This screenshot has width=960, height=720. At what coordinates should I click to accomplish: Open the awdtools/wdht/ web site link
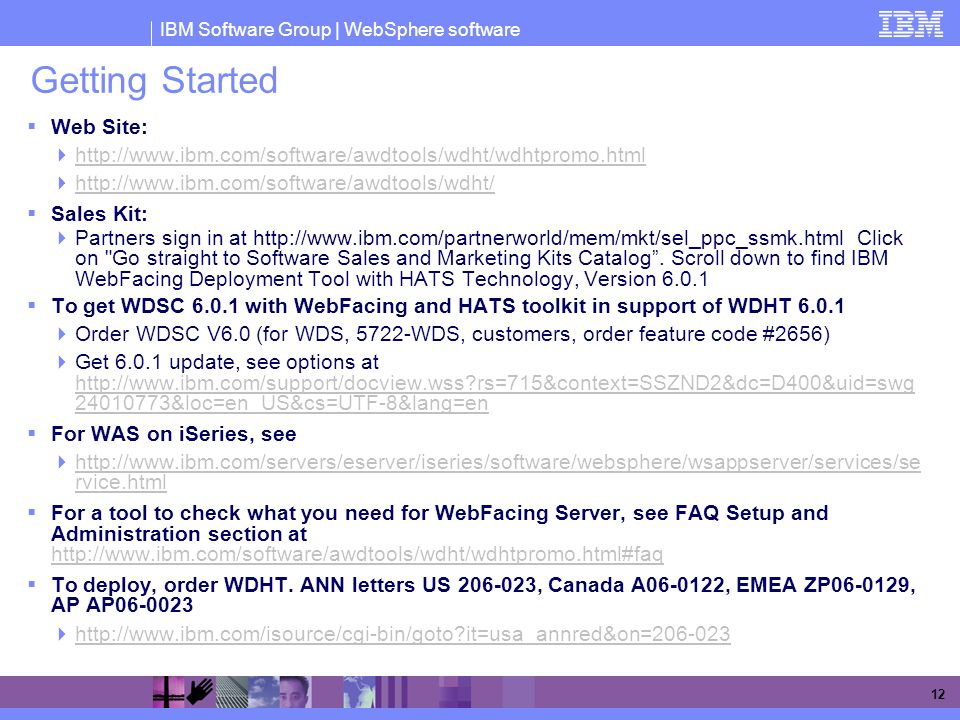pos(285,183)
